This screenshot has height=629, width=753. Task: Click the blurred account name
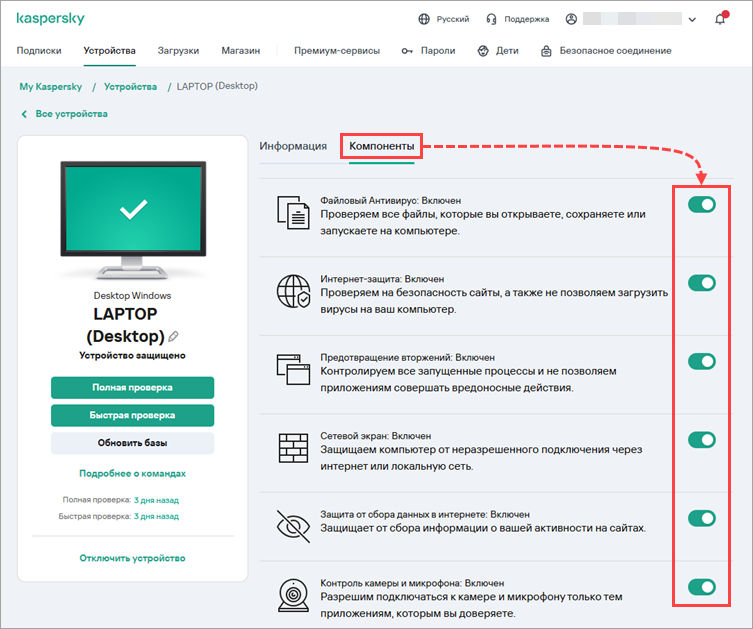point(632,19)
